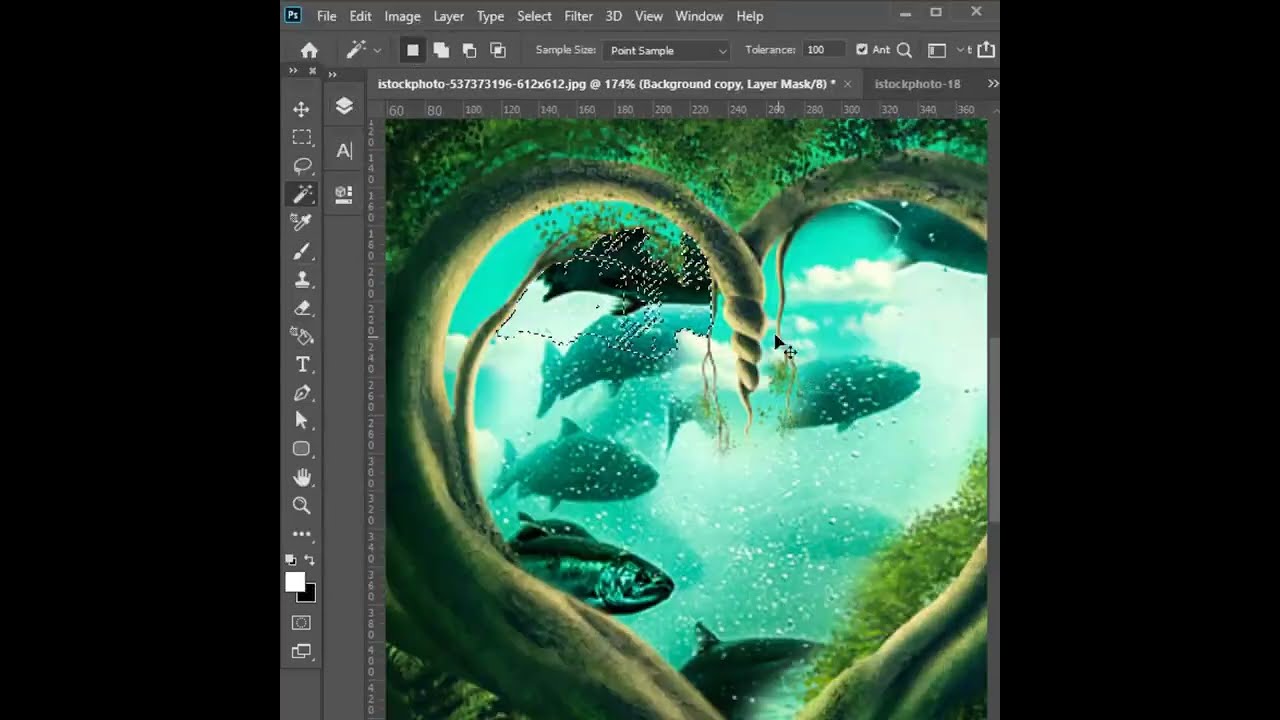Open the View menu

point(648,16)
